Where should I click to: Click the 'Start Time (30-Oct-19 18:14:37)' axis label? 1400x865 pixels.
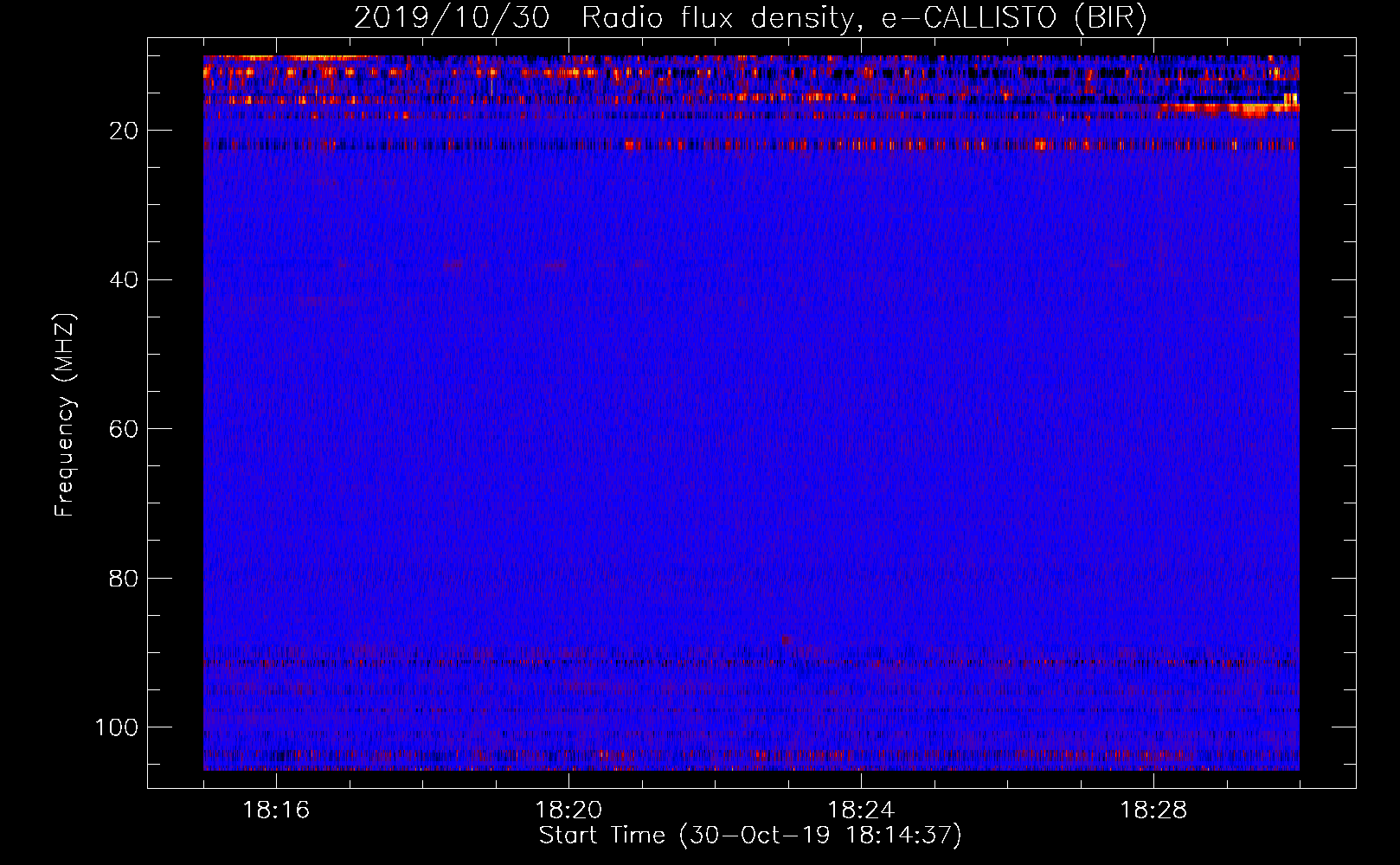(x=750, y=836)
